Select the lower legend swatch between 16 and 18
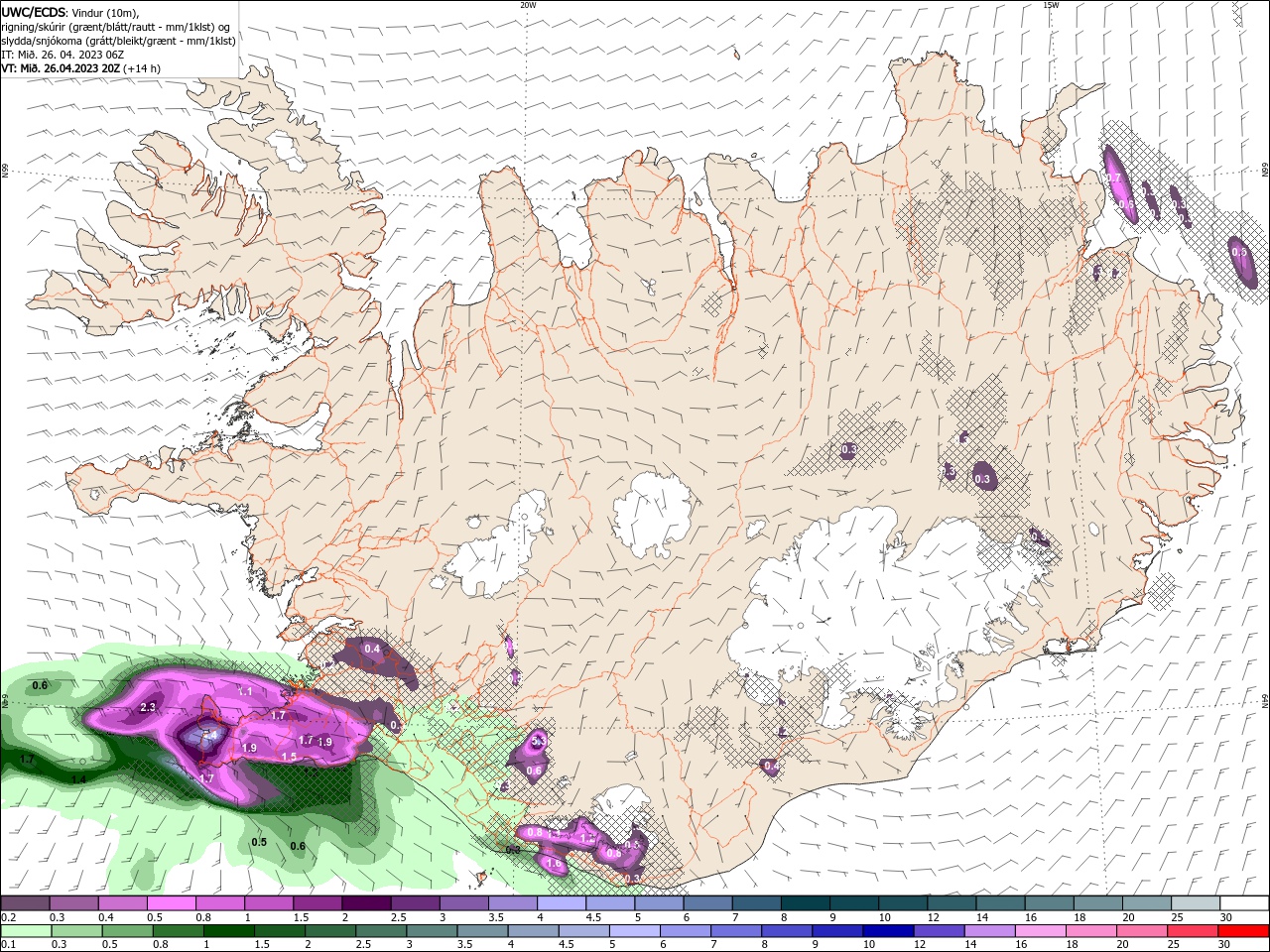This screenshot has height=952, width=1270. (1040, 931)
